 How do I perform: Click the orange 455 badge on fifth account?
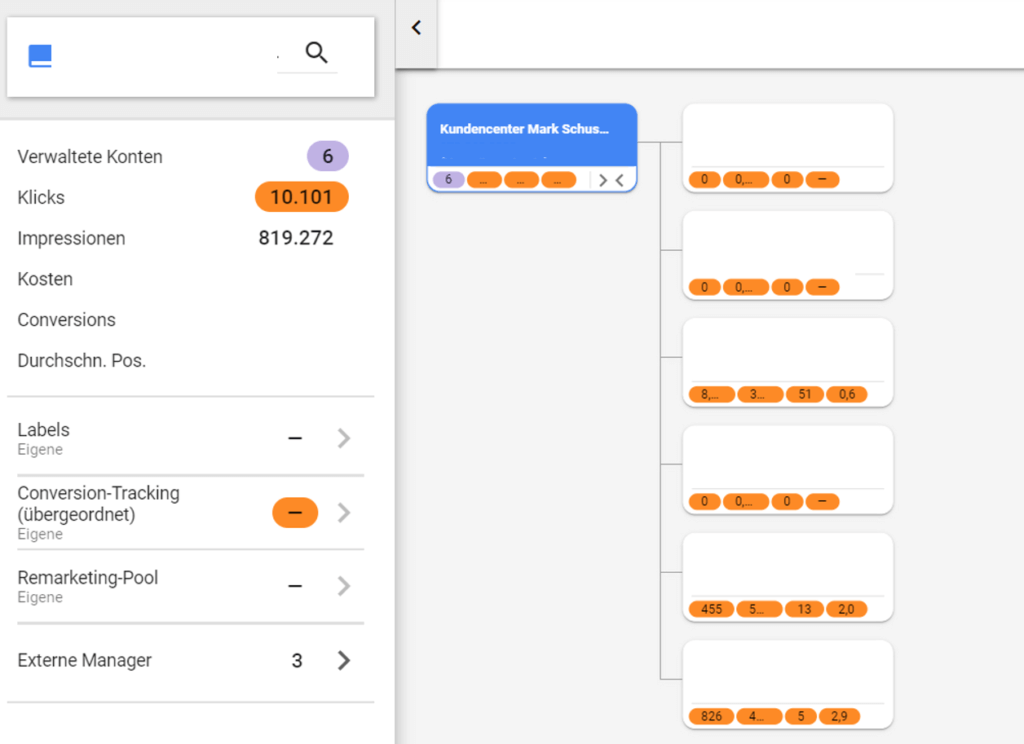[x=711, y=609]
